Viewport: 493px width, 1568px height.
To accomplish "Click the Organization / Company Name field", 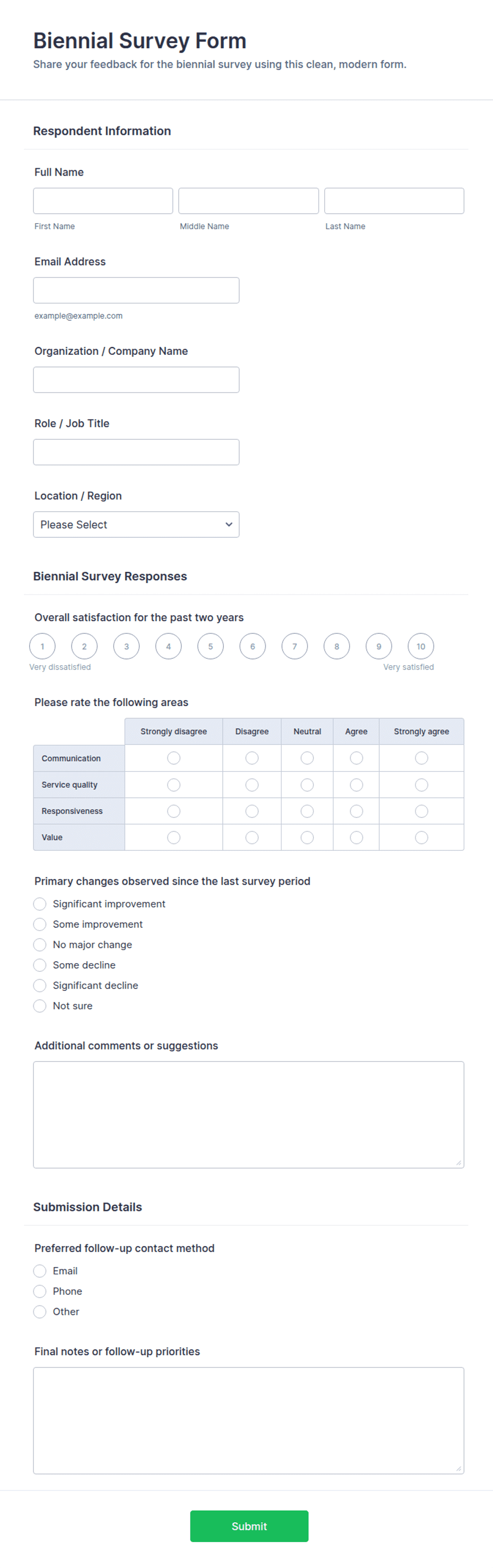I will pyautogui.click(x=136, y=380).
